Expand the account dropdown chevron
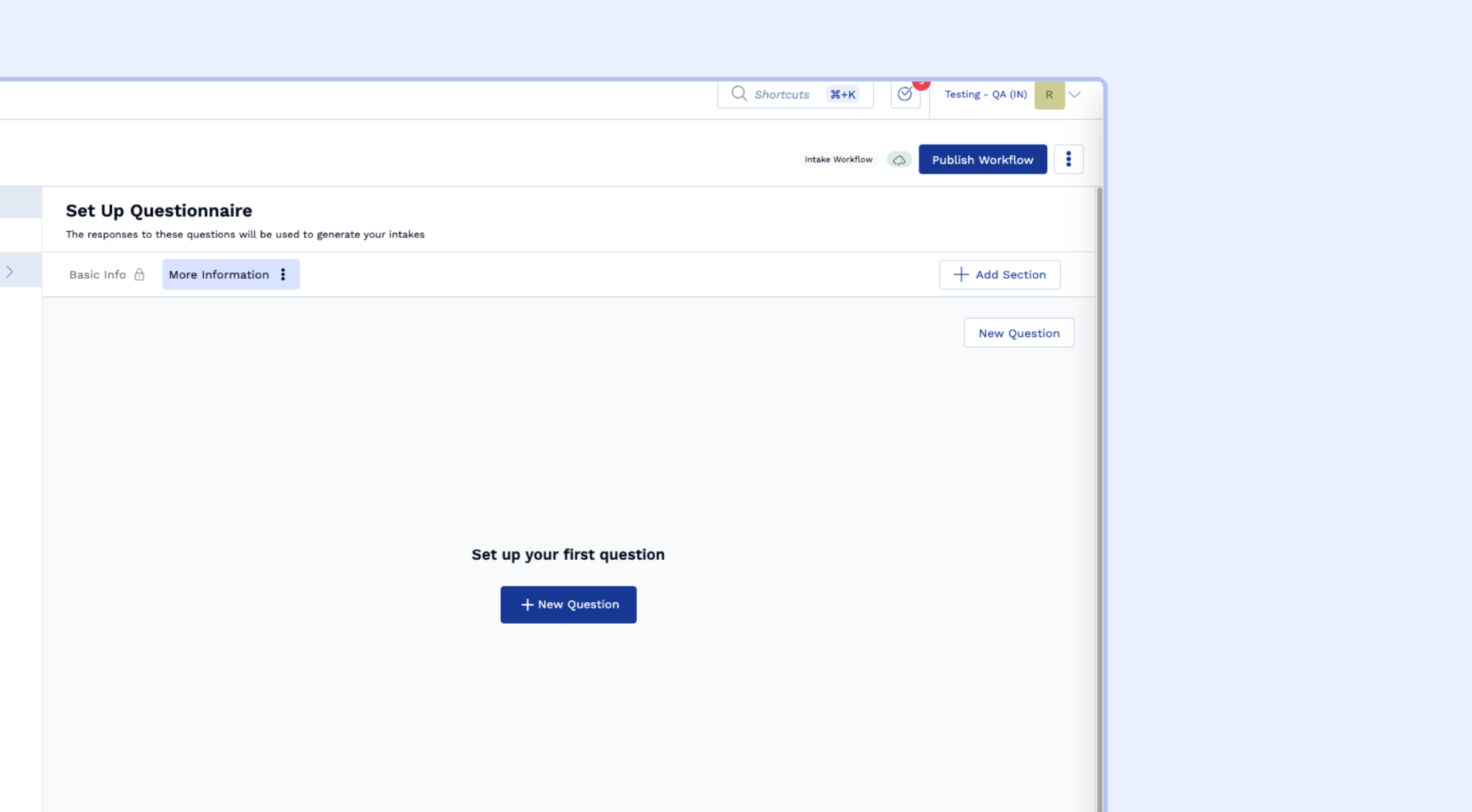Image resolution: width=1472 pixels, height=812 pixels. click(x=1075, y=95)
